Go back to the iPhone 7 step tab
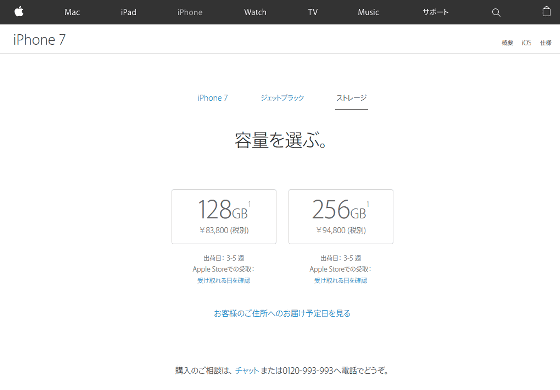 pyautogui.click(x=212, y=98)
